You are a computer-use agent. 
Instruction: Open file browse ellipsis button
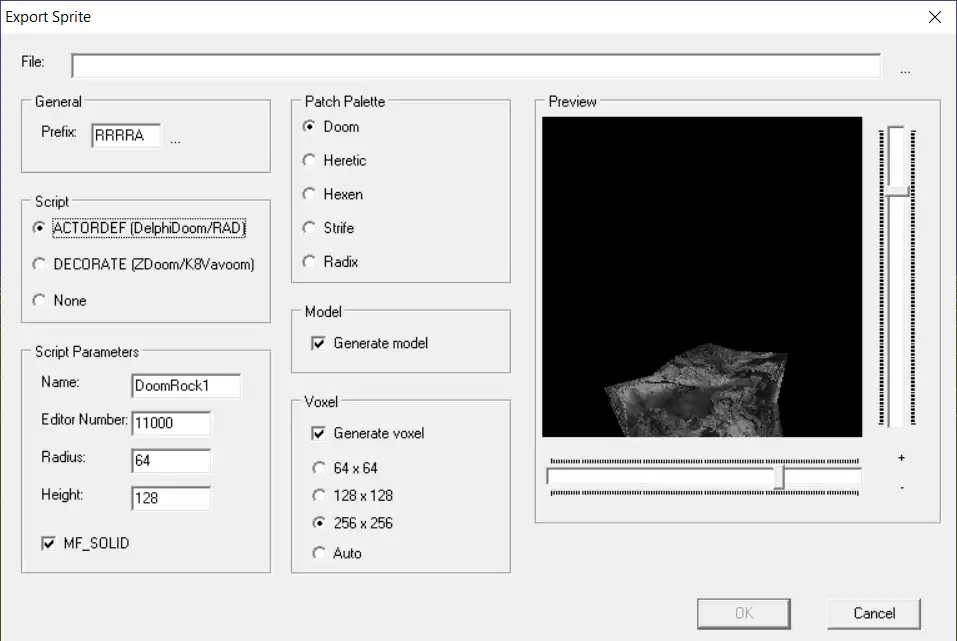[x=905, y=71]
